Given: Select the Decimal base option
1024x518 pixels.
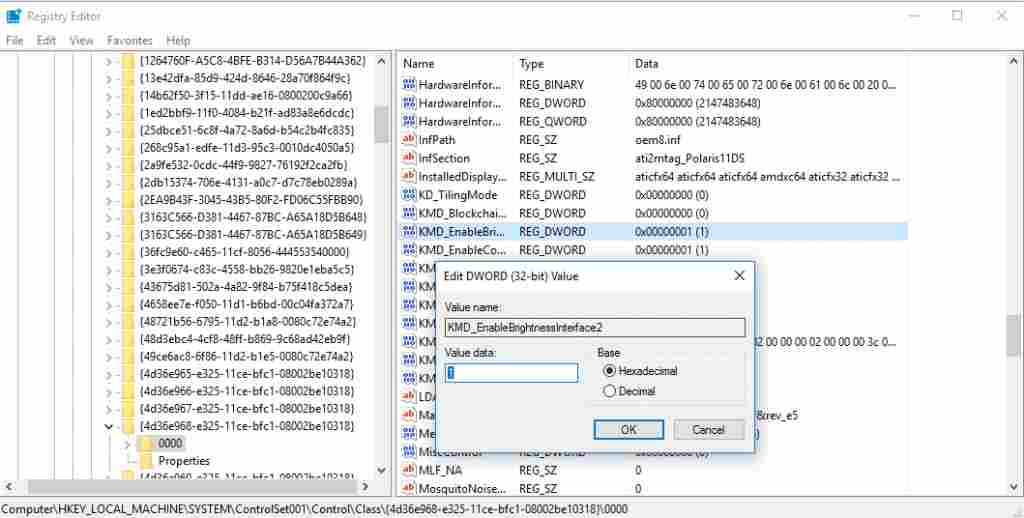Looking at the screenshot, I should click(609, 391).
